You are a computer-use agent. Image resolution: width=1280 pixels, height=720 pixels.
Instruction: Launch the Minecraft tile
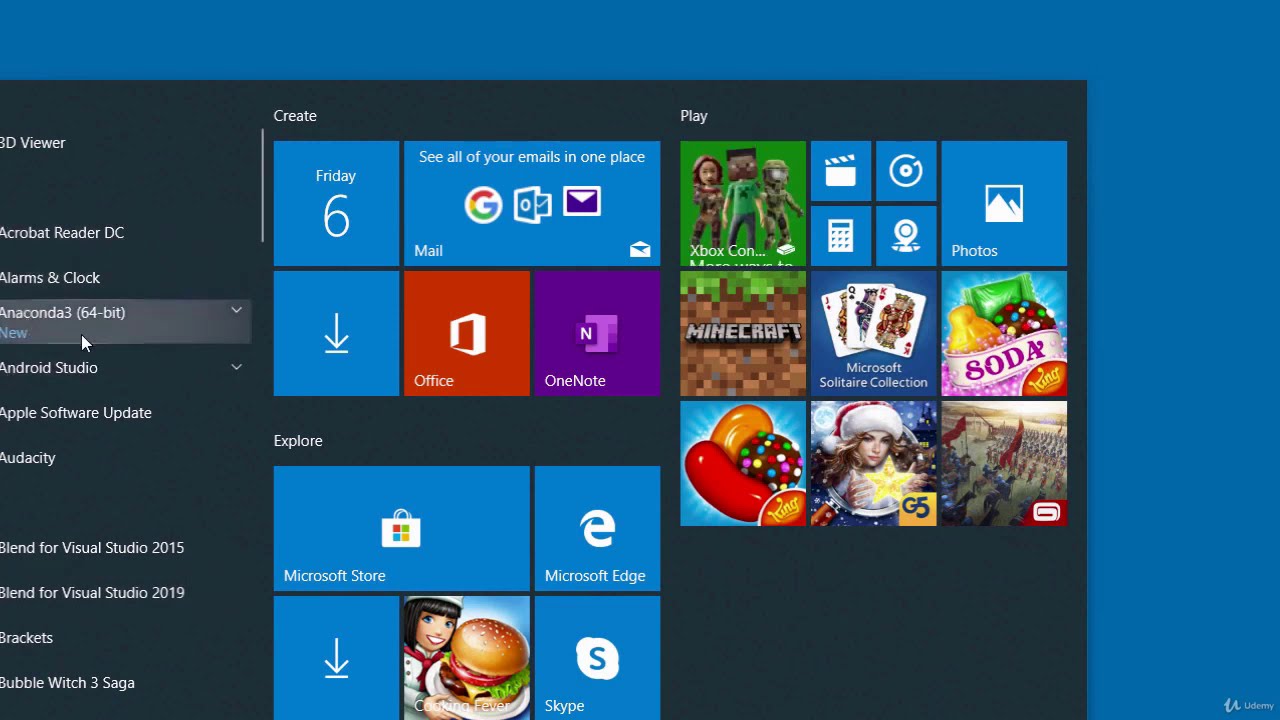743,333
